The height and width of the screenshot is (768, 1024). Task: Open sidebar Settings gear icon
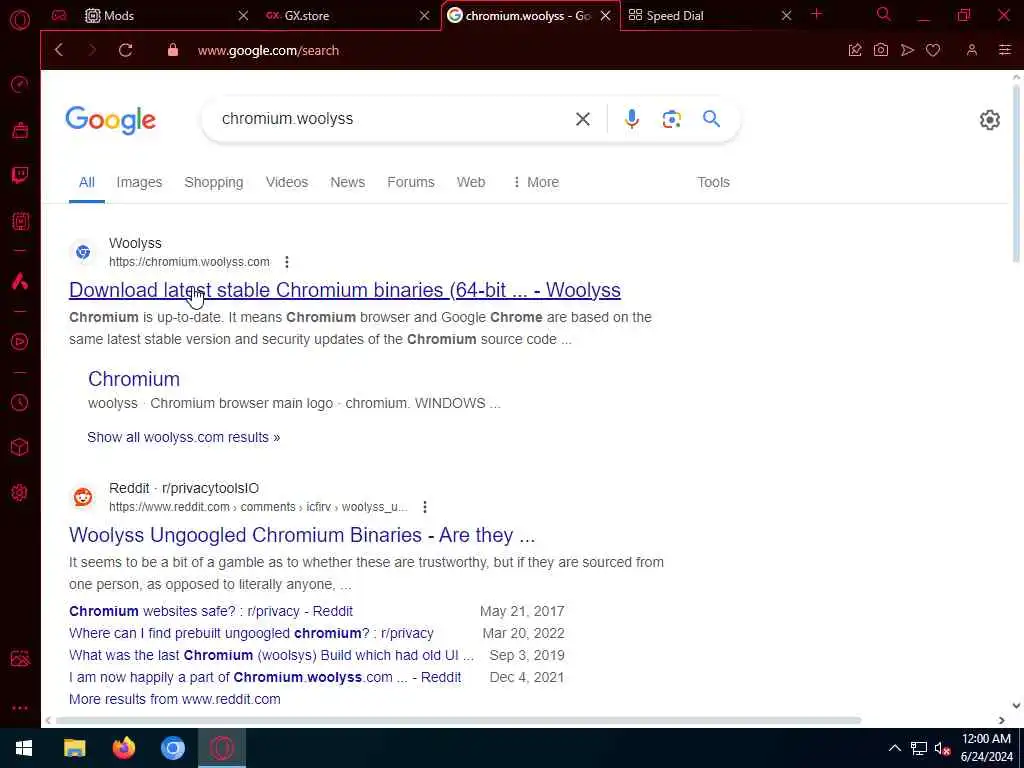pos(20,492)
